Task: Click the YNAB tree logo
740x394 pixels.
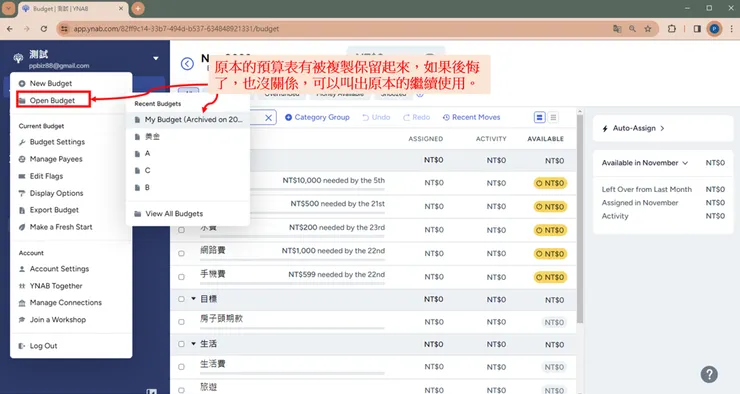Action: (18, 59)
